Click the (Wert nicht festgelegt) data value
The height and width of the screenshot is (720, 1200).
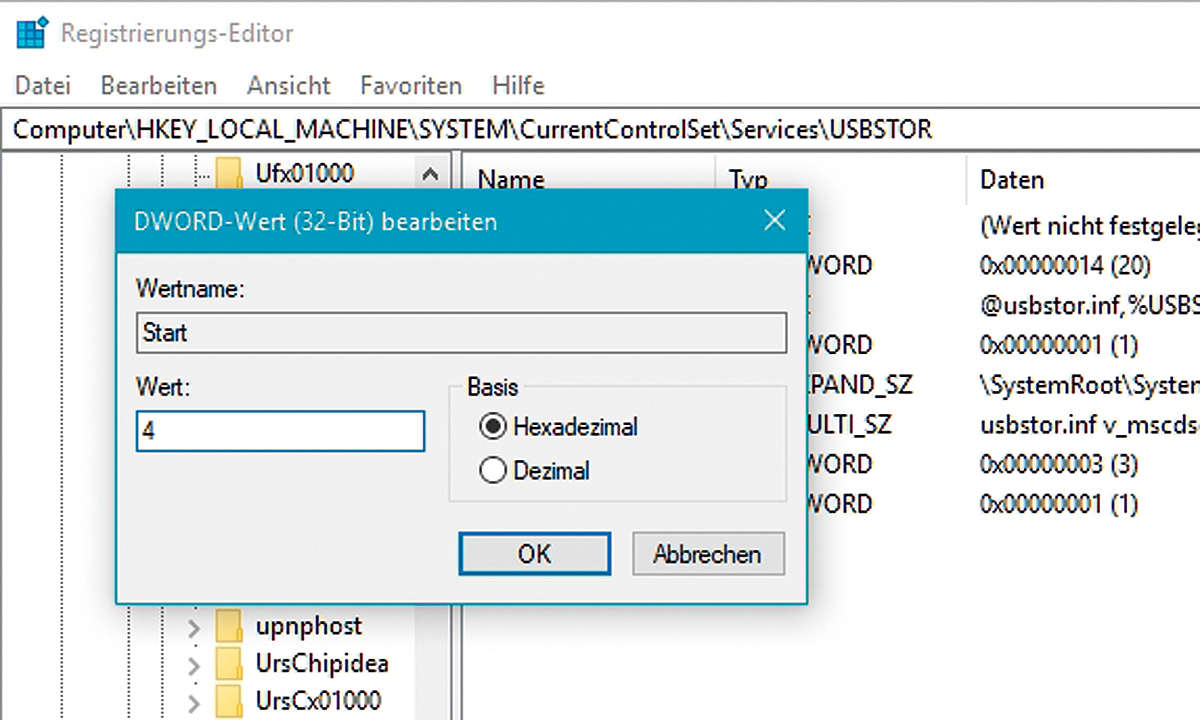tap(1090, 226)
